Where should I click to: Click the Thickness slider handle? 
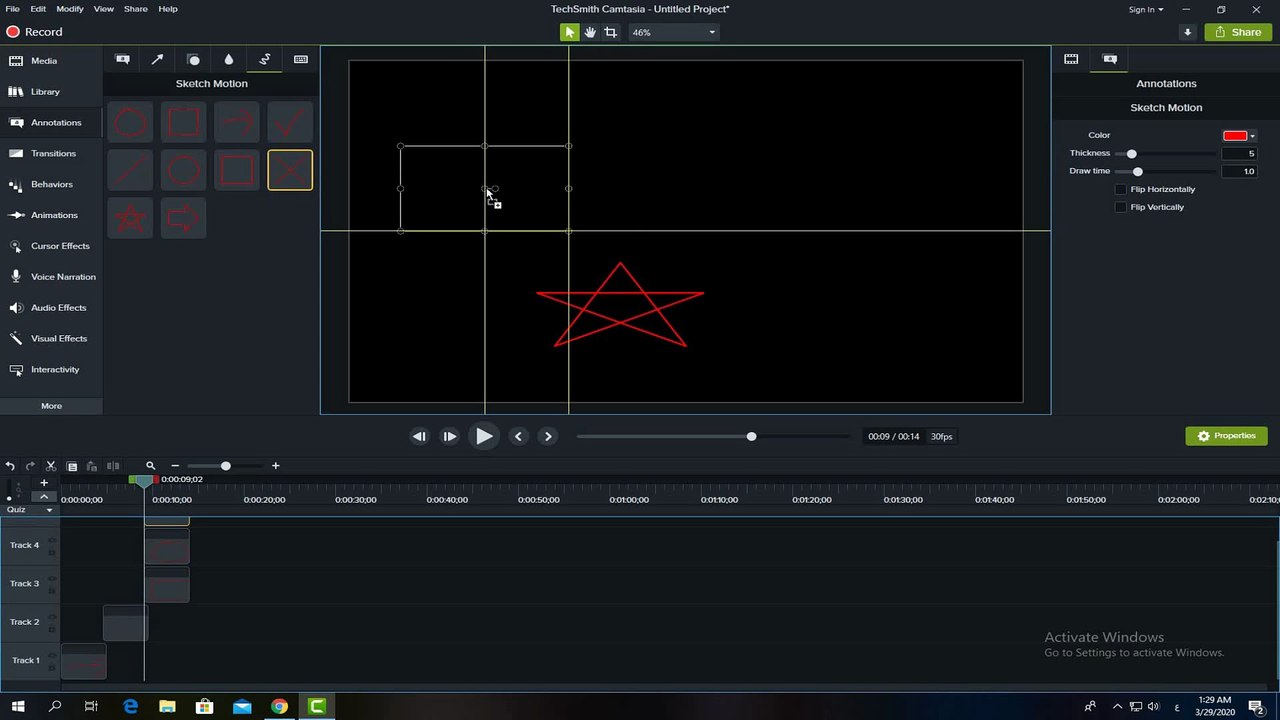click(1132, 154)
